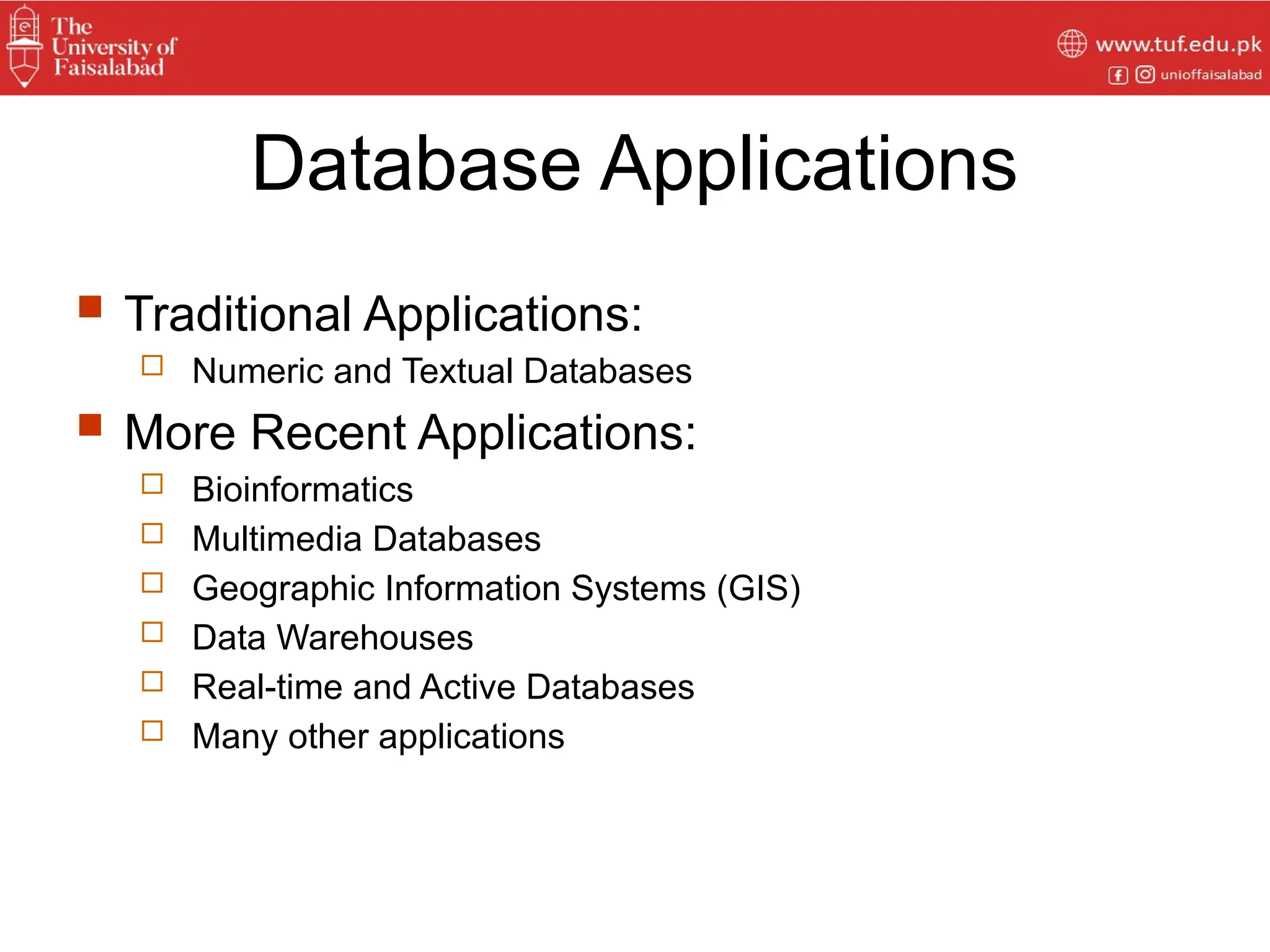
Task: Click the Geographic Information Systems (GIS) line
Action: pos(496,588)
